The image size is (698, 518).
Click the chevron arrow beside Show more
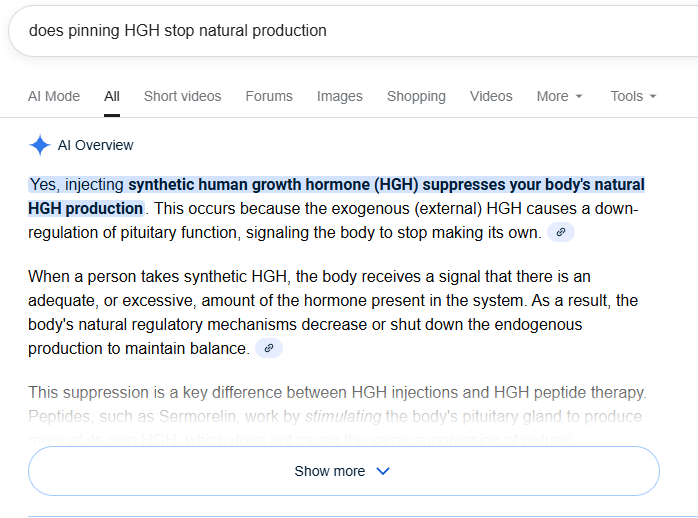(382, 471)
